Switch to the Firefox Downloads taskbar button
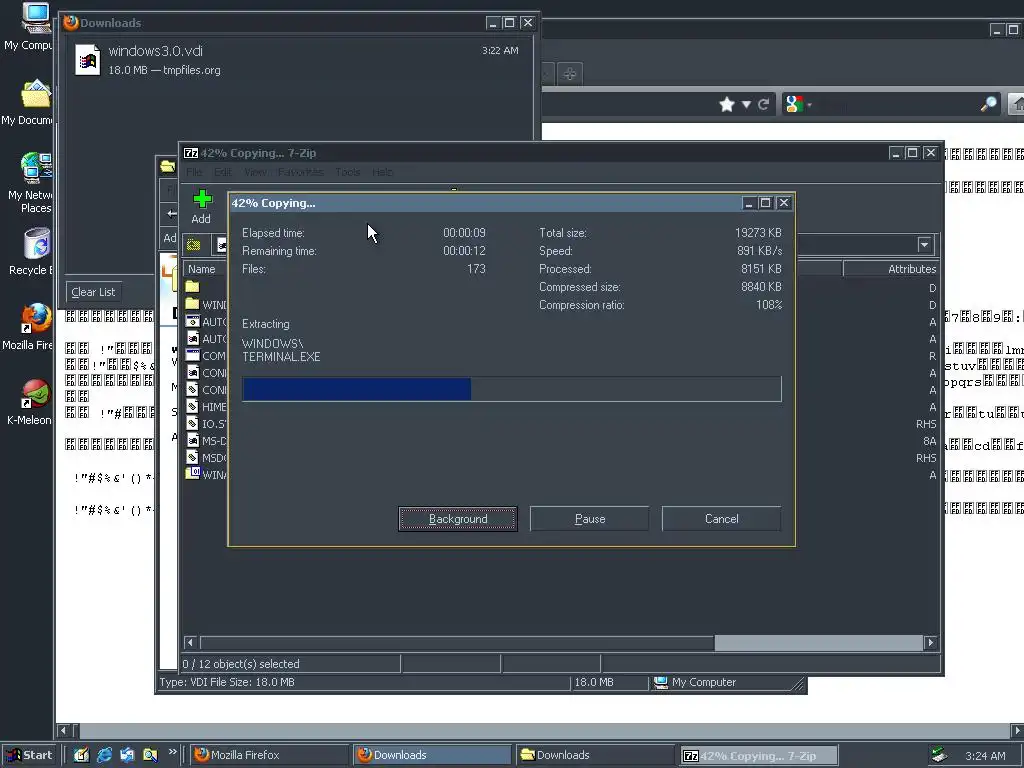 pos(432,755)
